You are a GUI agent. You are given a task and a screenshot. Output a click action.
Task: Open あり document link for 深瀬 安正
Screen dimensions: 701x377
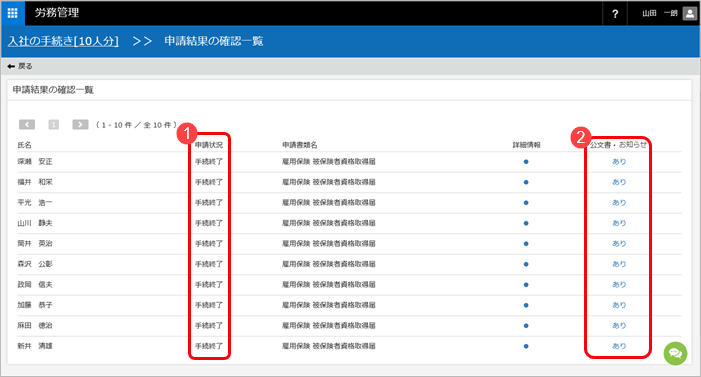pos(619,162)
